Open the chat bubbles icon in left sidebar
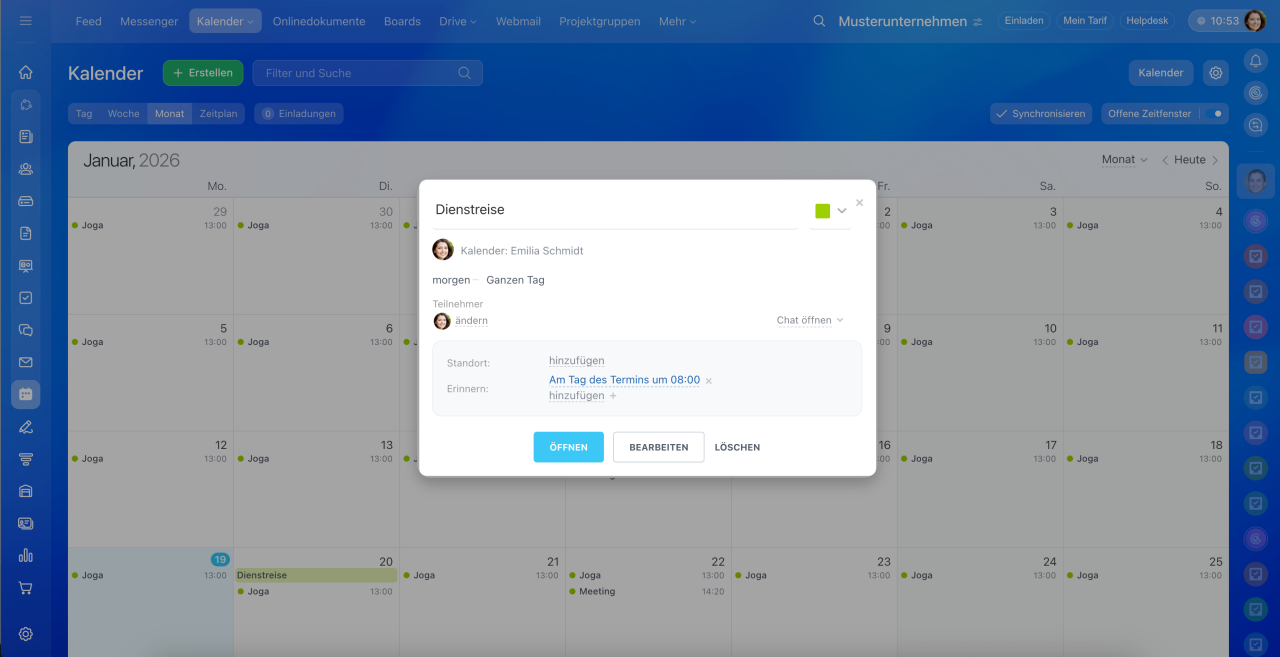The height and width of the screenshot is (657, 1280). [26, 330]
